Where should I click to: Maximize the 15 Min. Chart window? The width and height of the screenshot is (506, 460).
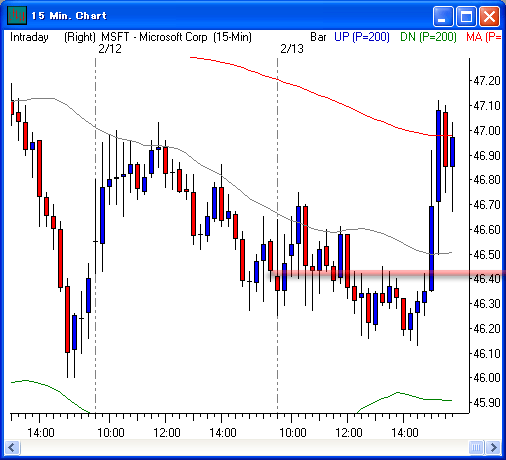[466, 16]
